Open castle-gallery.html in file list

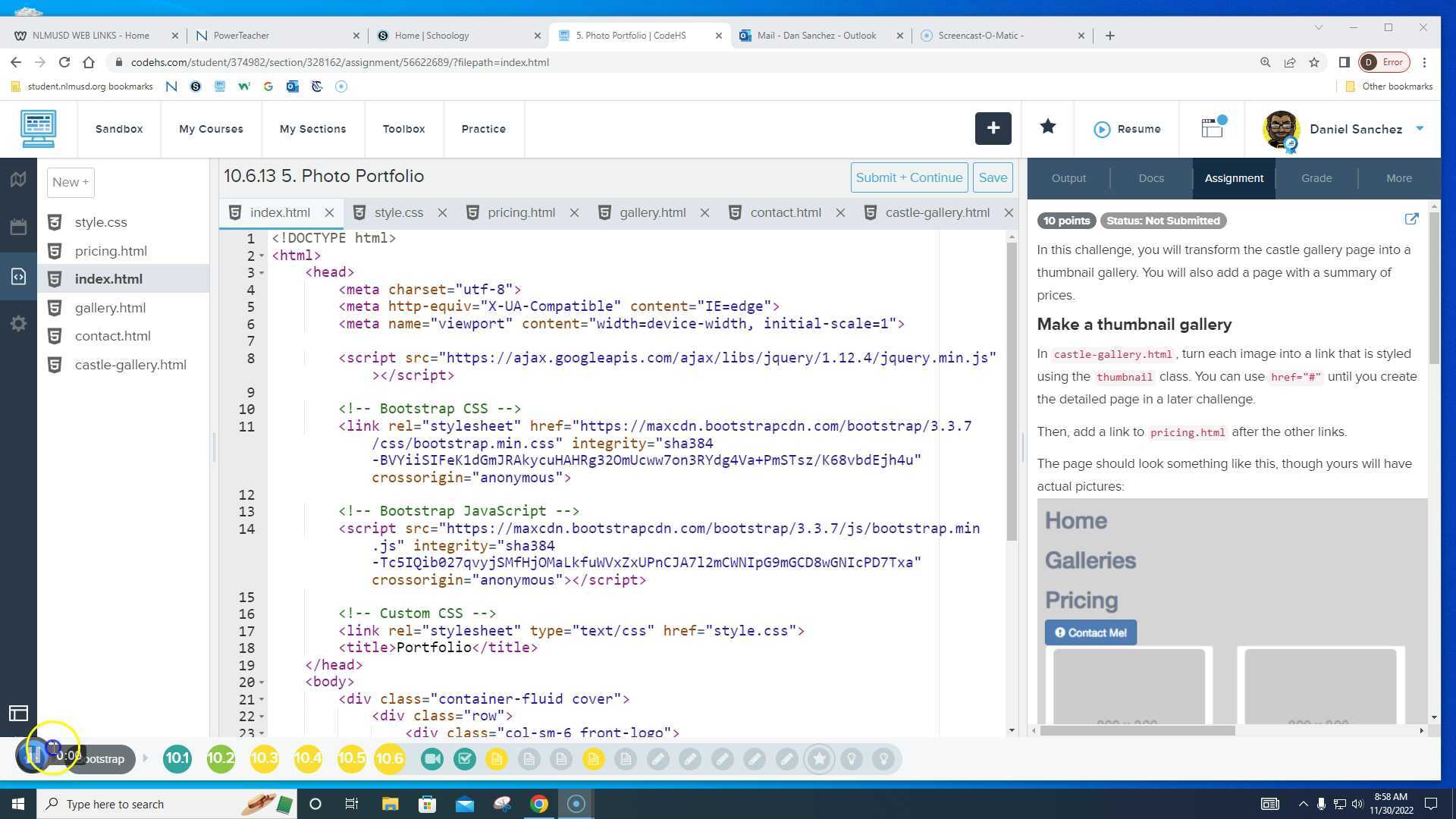click(130, 365)
